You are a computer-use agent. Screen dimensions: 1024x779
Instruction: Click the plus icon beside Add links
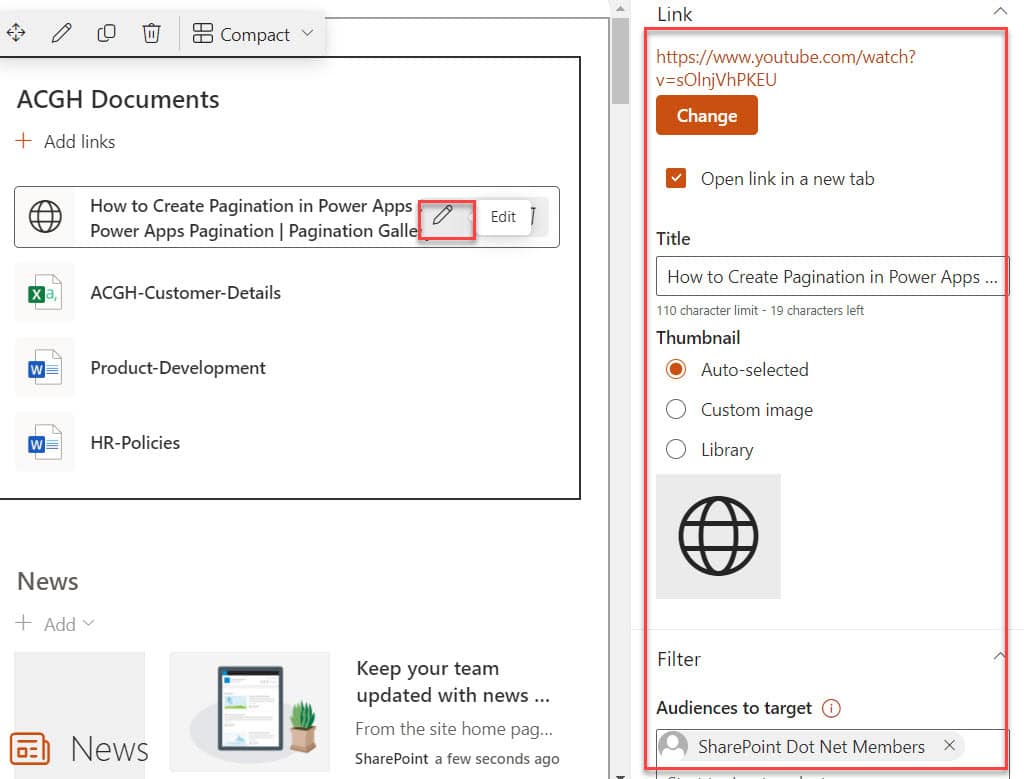click(24, 140)
